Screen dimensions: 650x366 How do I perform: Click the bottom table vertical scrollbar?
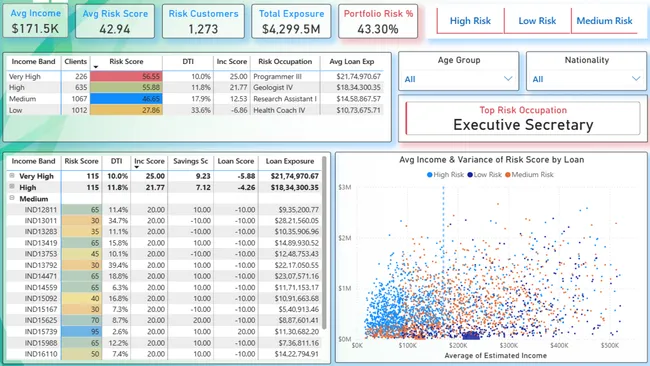coord(324,242)
